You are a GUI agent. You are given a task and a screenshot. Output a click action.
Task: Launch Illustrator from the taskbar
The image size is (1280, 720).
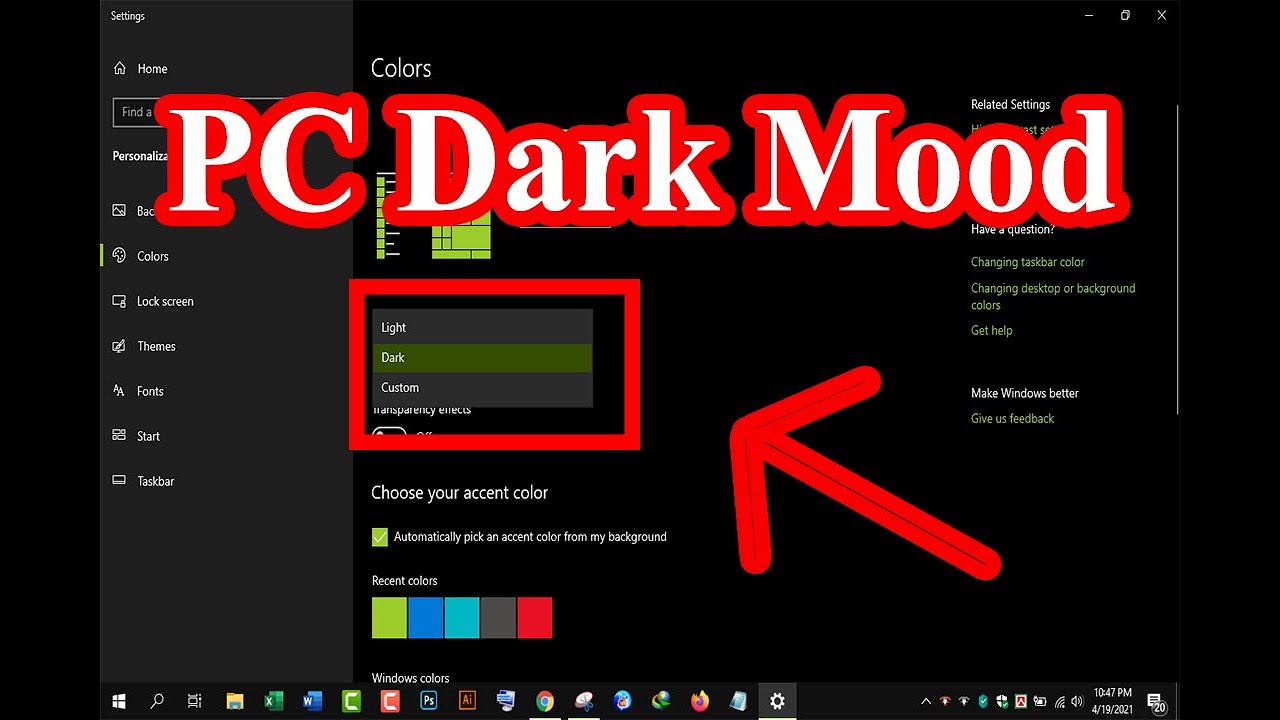[x=467, y=701]
